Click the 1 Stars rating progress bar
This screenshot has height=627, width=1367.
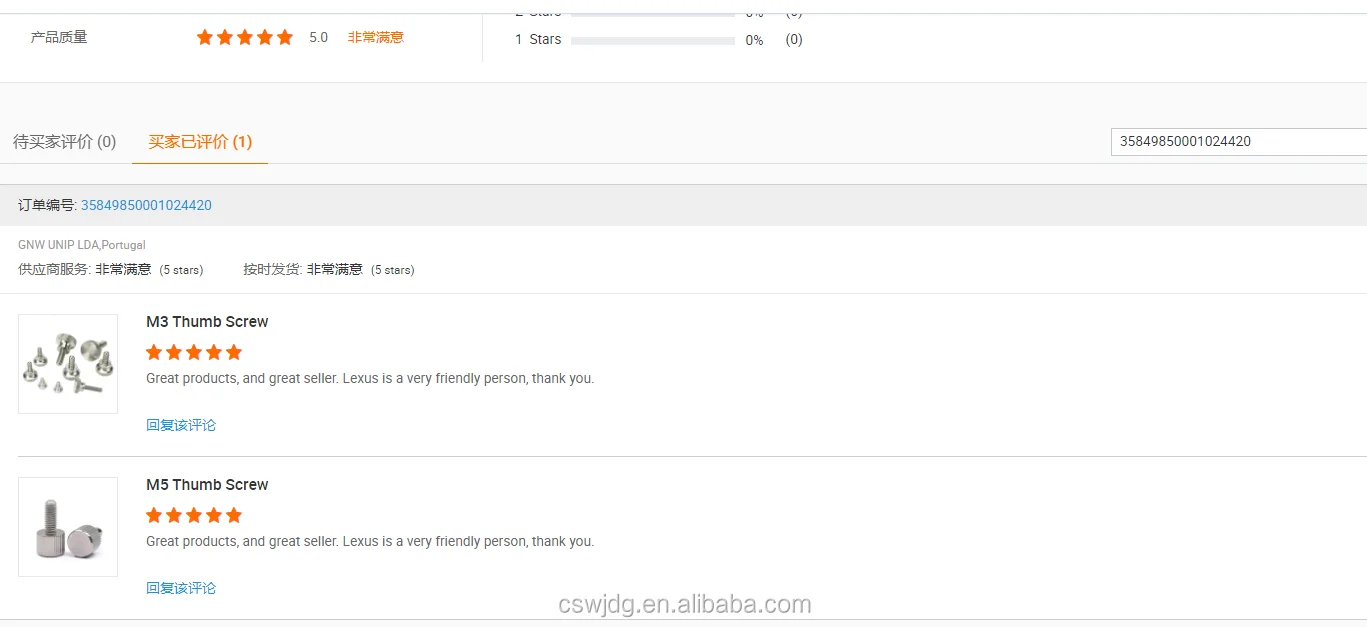coord(653,41)
